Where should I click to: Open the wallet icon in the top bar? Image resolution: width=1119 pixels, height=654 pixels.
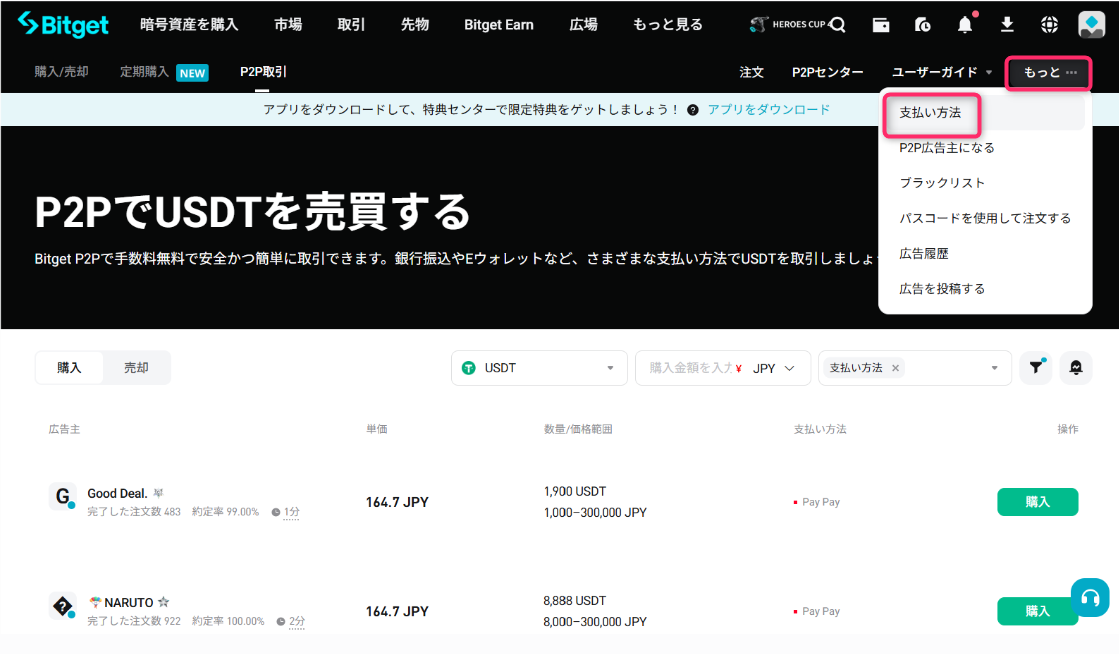point(880,24)
